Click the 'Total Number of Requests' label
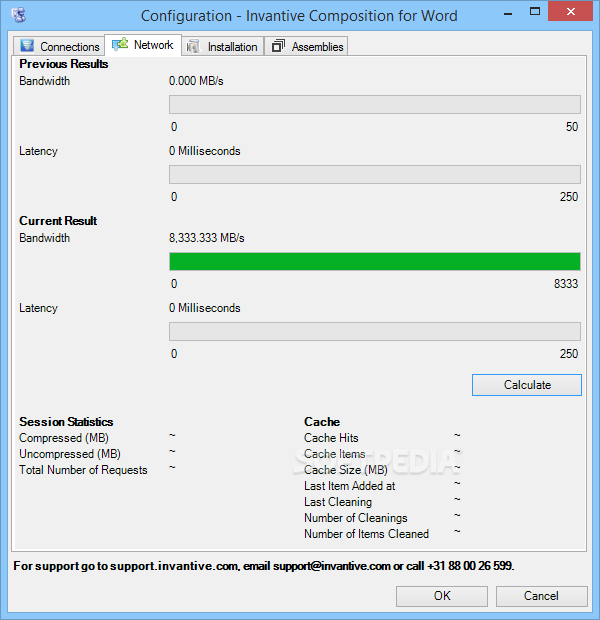 [83, 470]
